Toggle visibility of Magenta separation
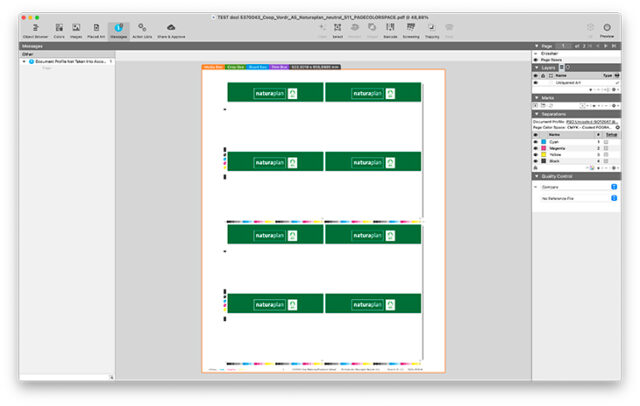Viewport: 640px width, 406px height. 535,148
